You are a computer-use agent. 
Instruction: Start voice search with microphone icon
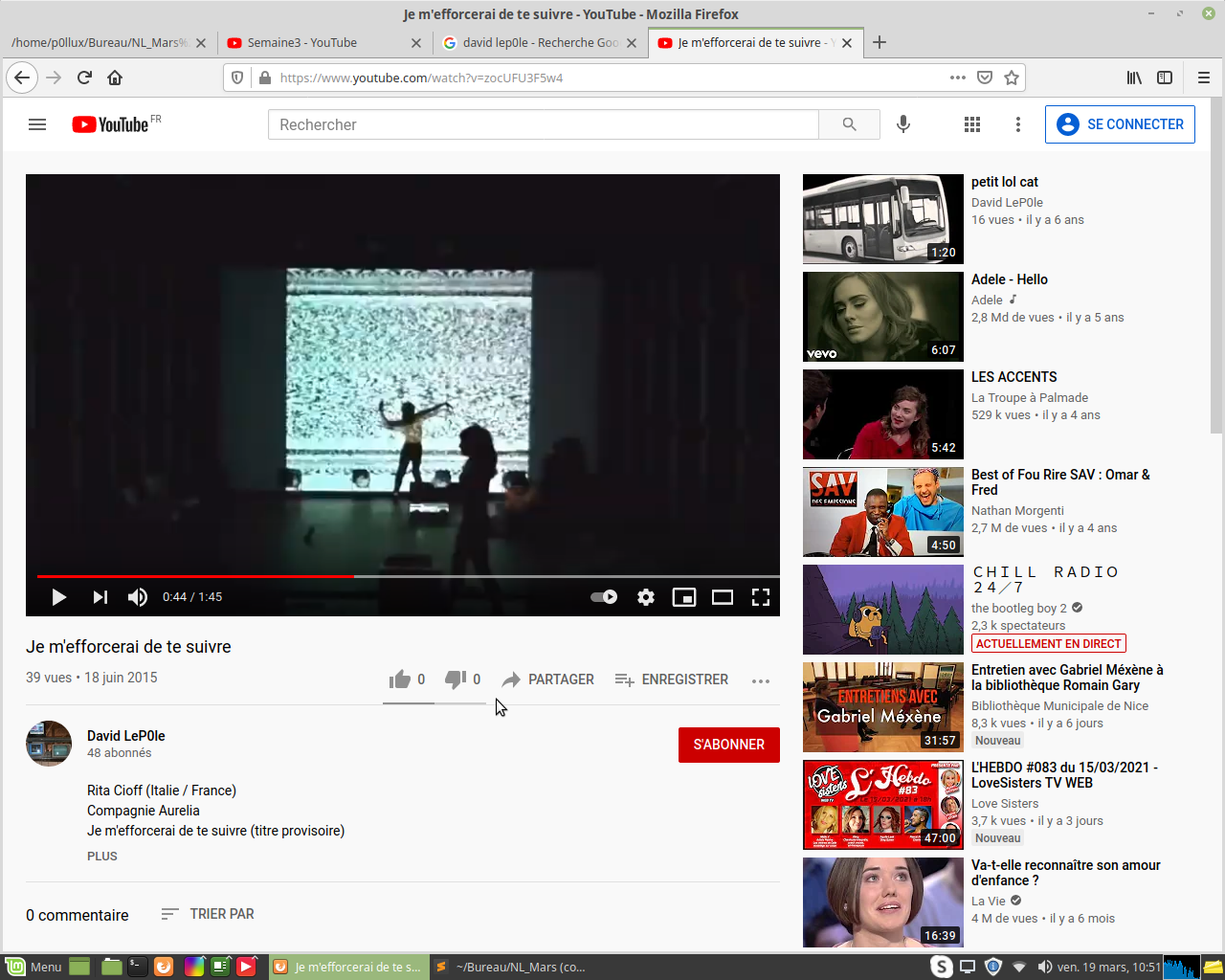pyautogui.click(x=902, y=124)
